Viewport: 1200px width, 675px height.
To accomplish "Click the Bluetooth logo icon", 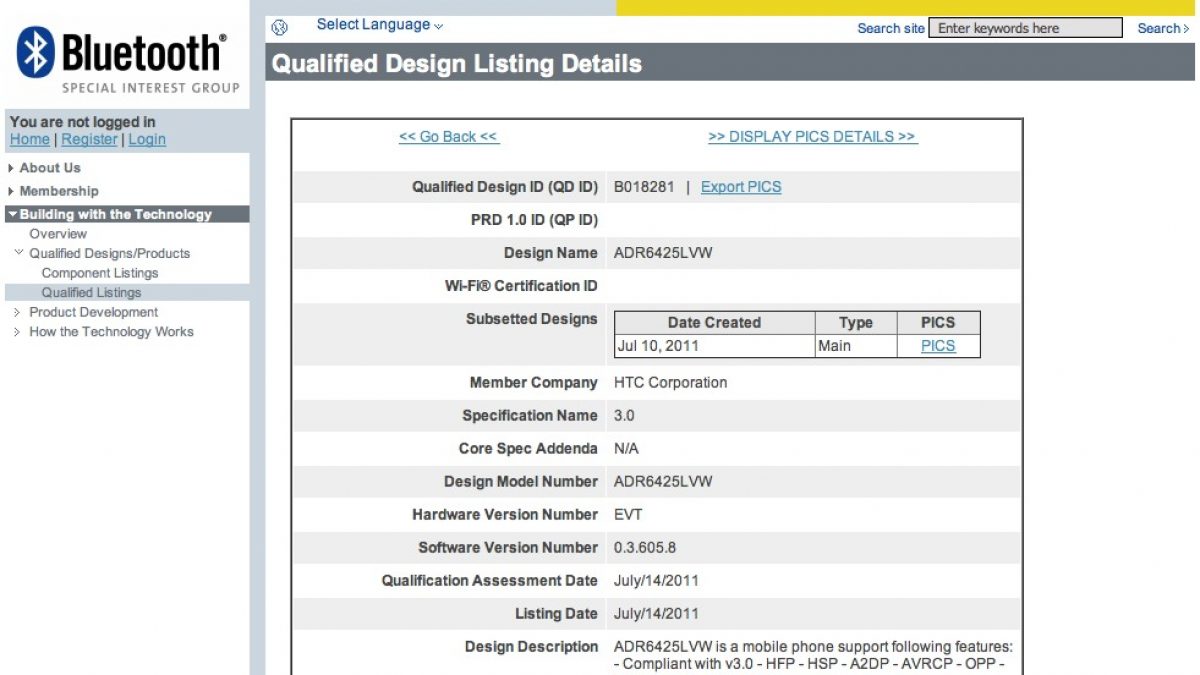I will click(36, 52).
